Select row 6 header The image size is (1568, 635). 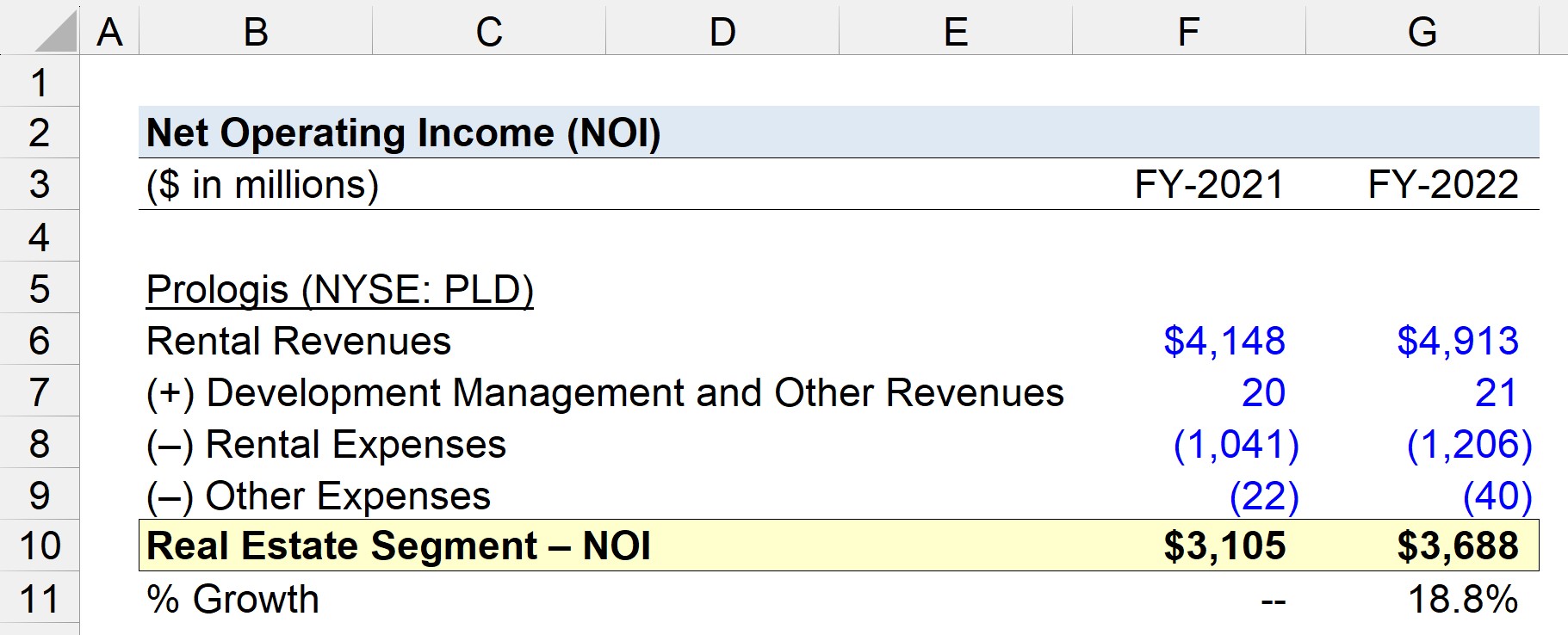click(40, 340)
